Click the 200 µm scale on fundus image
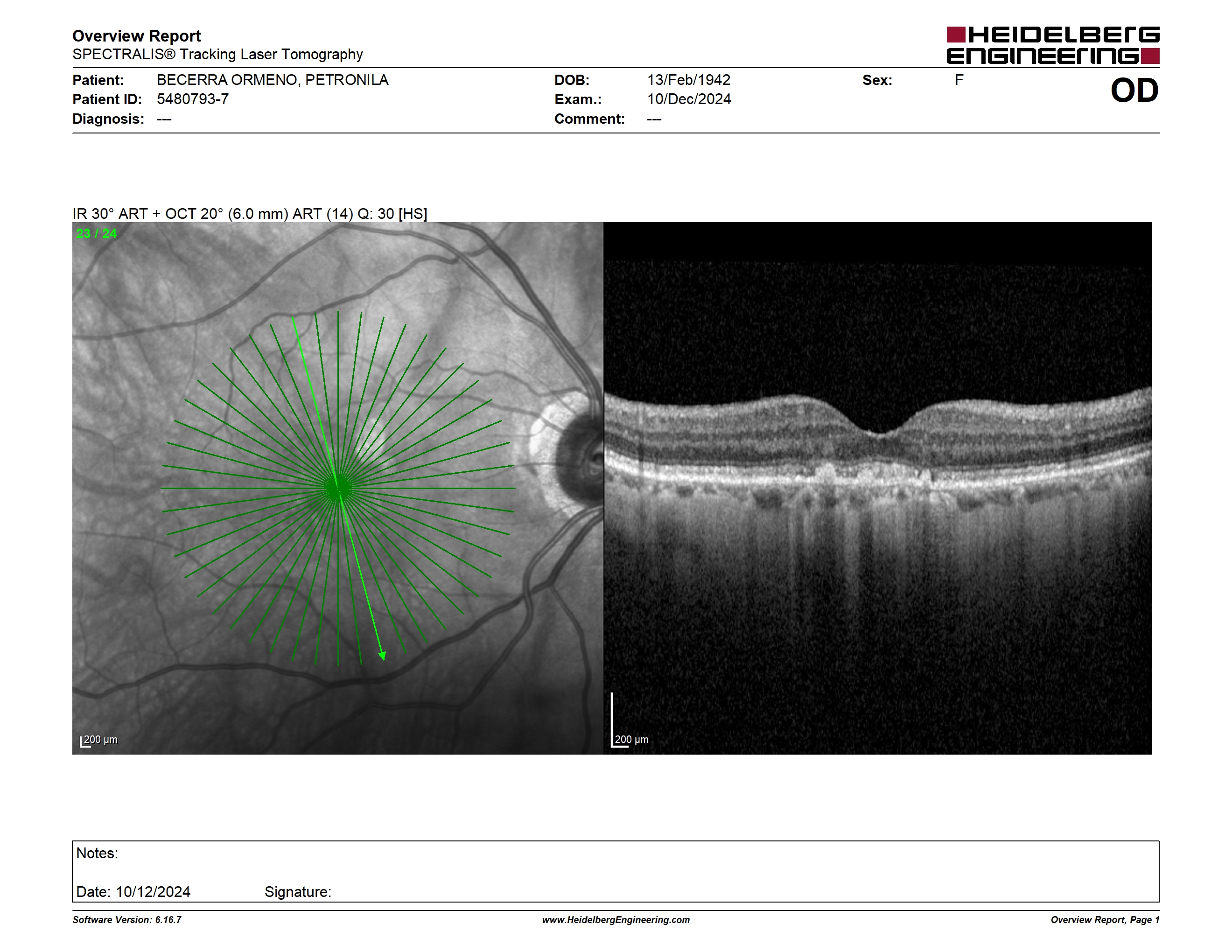Image resolution: width=1232 pixels, height=952 pixels. click(x=99, y=740)
